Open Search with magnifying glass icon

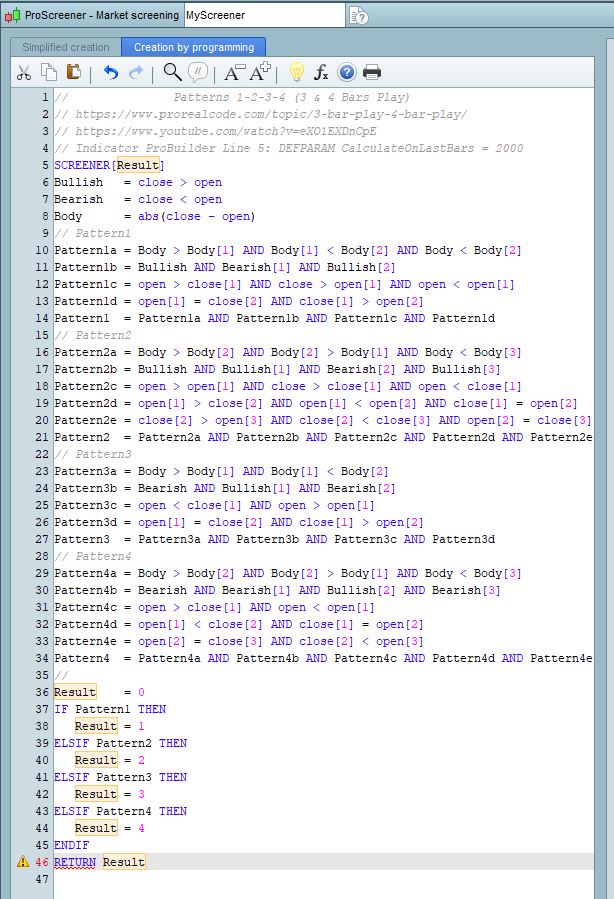172,72
